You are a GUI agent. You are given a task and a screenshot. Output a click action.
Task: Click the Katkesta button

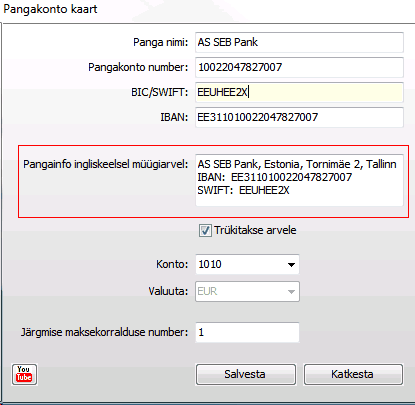tap(353, 374)
